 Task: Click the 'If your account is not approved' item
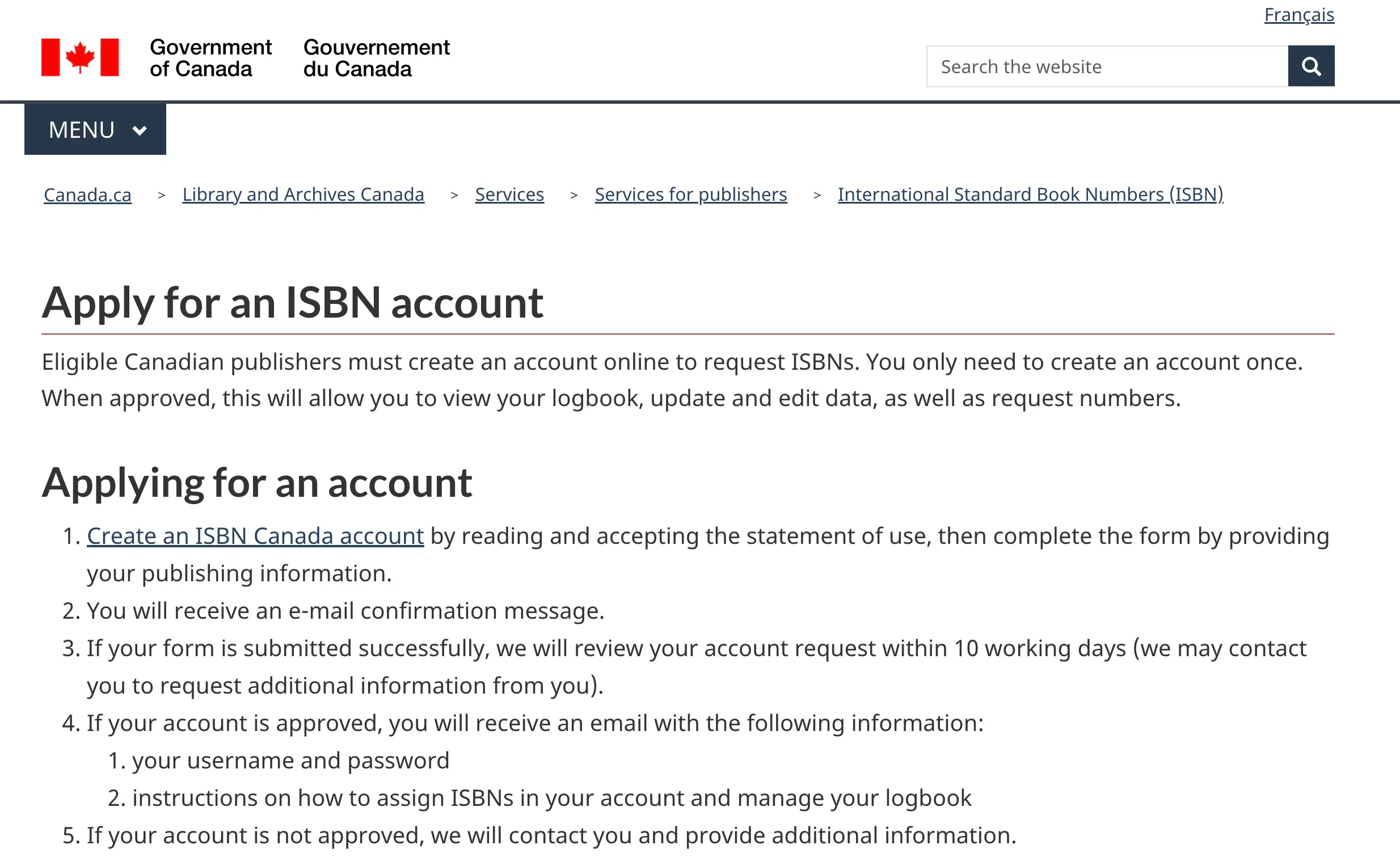tap(551, 835)
